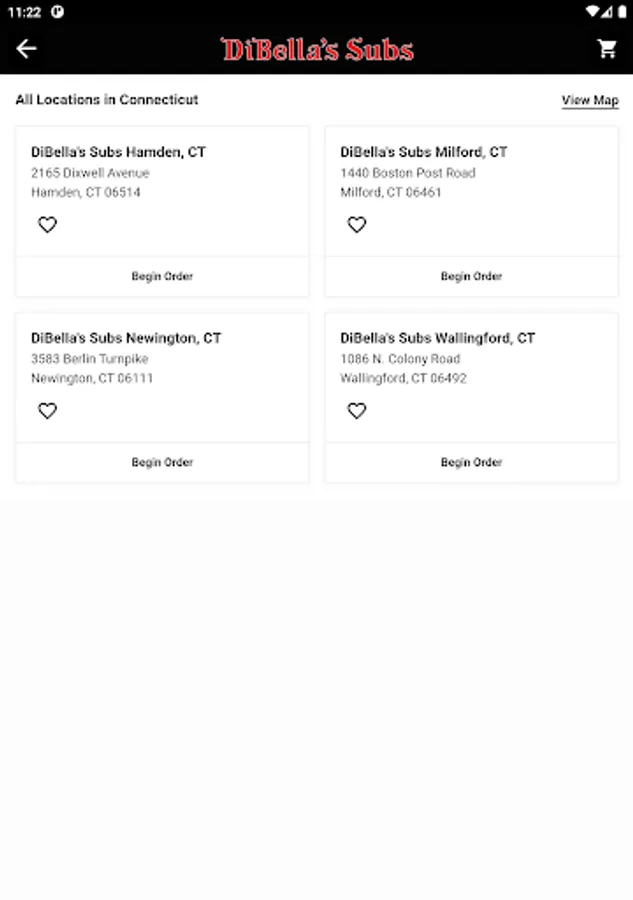This screenshot has width=633, height=900.
Task: Click the 2165 Dixwell Avenue address
Action: [90, 173]
